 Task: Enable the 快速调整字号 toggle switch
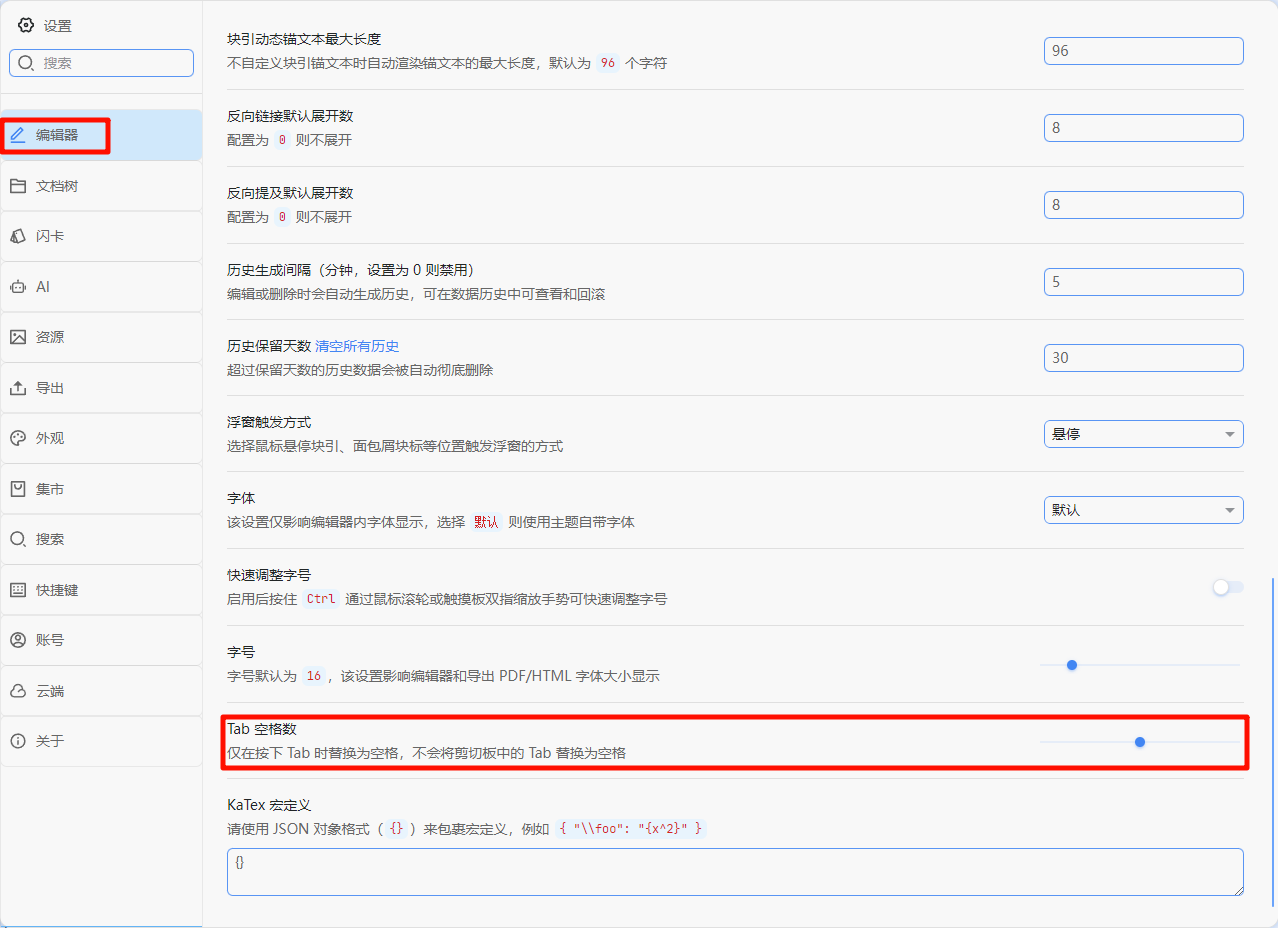(x=1227, y=588)
